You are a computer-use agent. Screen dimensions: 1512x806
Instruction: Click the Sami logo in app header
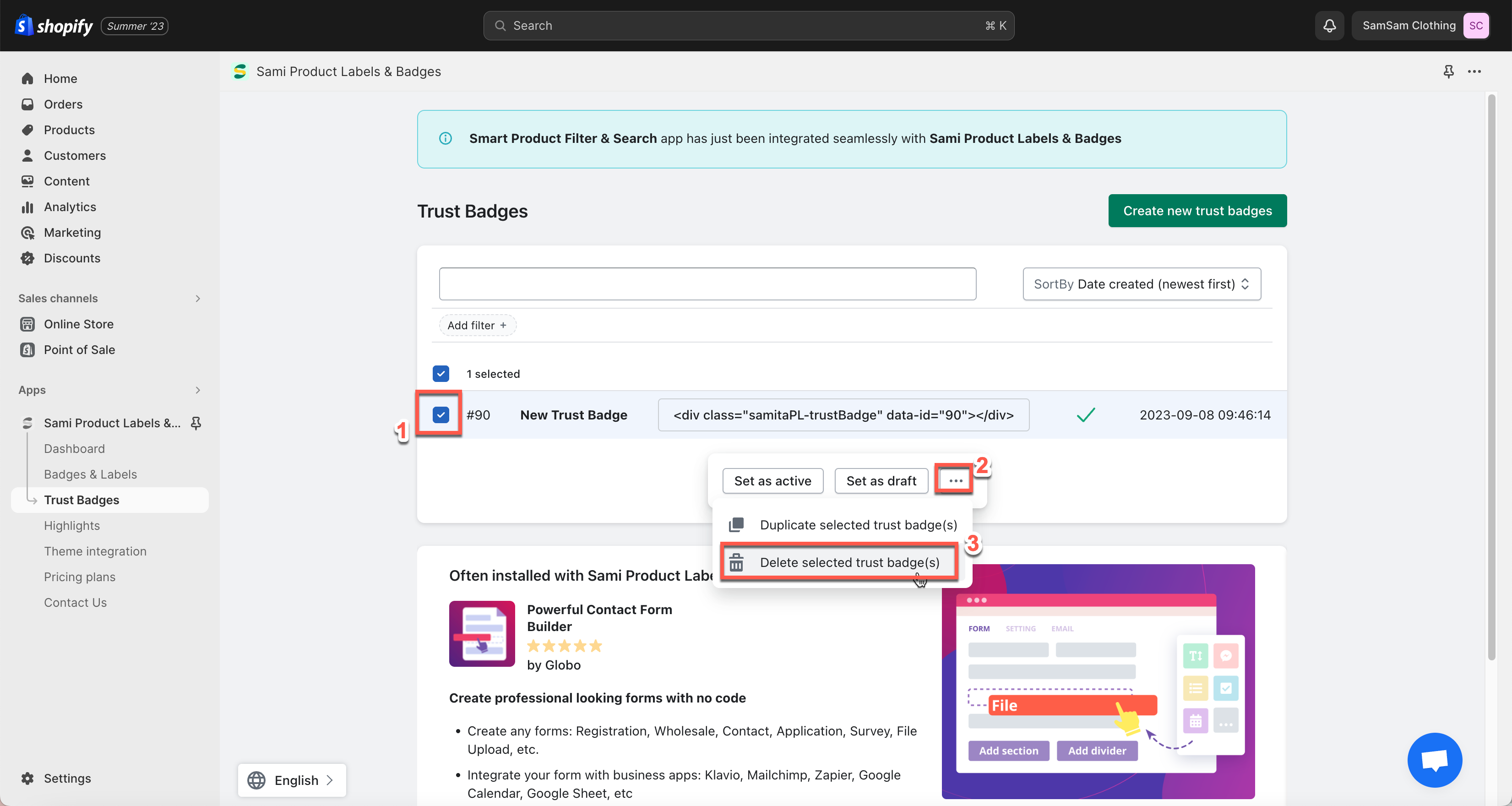pyautogui.click(x=239, y=71)
